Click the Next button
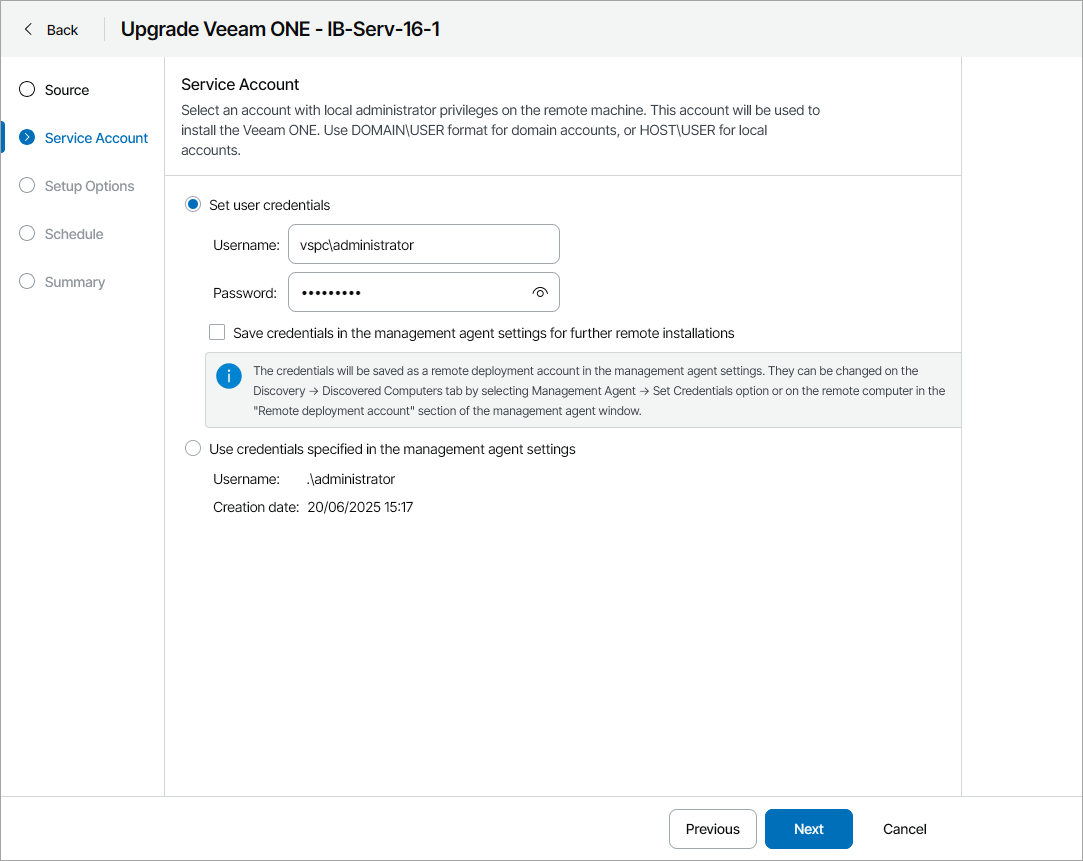The image size is (1083, 861). pyautogui.click(x=808, y=828)
